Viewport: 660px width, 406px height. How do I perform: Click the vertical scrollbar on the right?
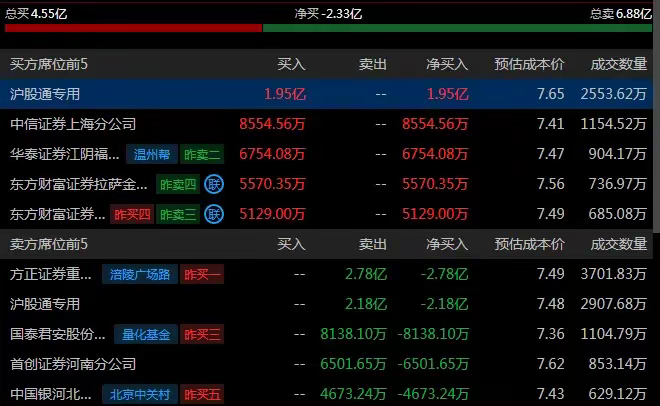tap(656, 118)
